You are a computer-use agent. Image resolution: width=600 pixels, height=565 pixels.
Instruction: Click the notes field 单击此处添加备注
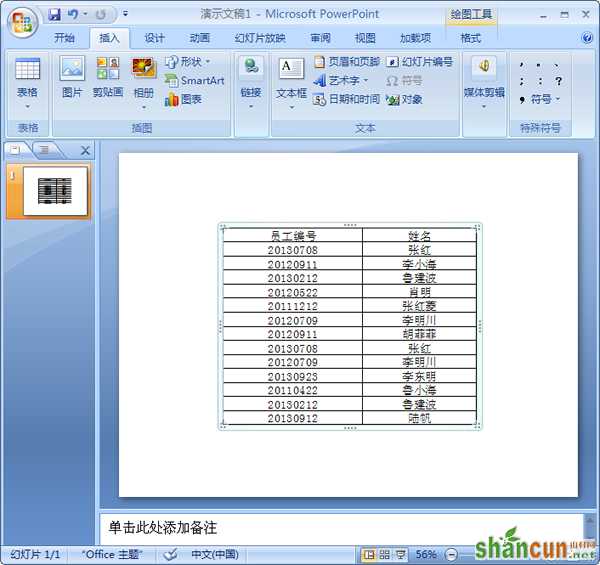pyautogui.click(x=341, y=528)
